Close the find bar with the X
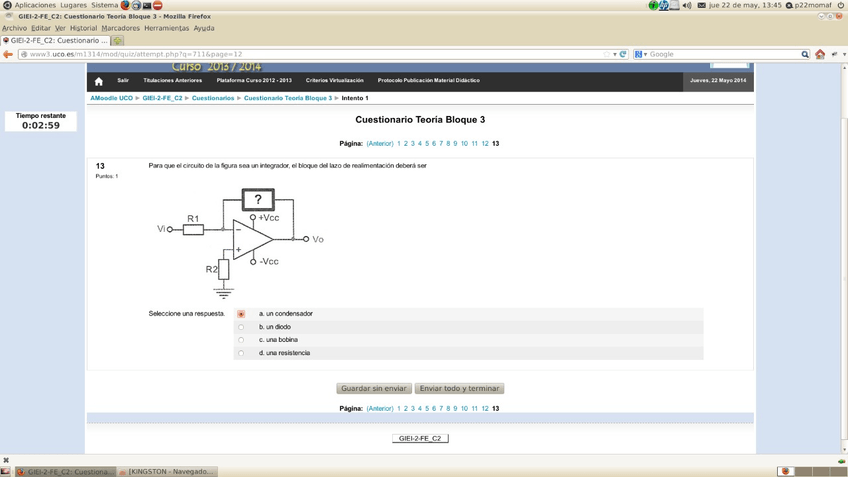Viewport: 848px width, 477px height. point(6,460)
